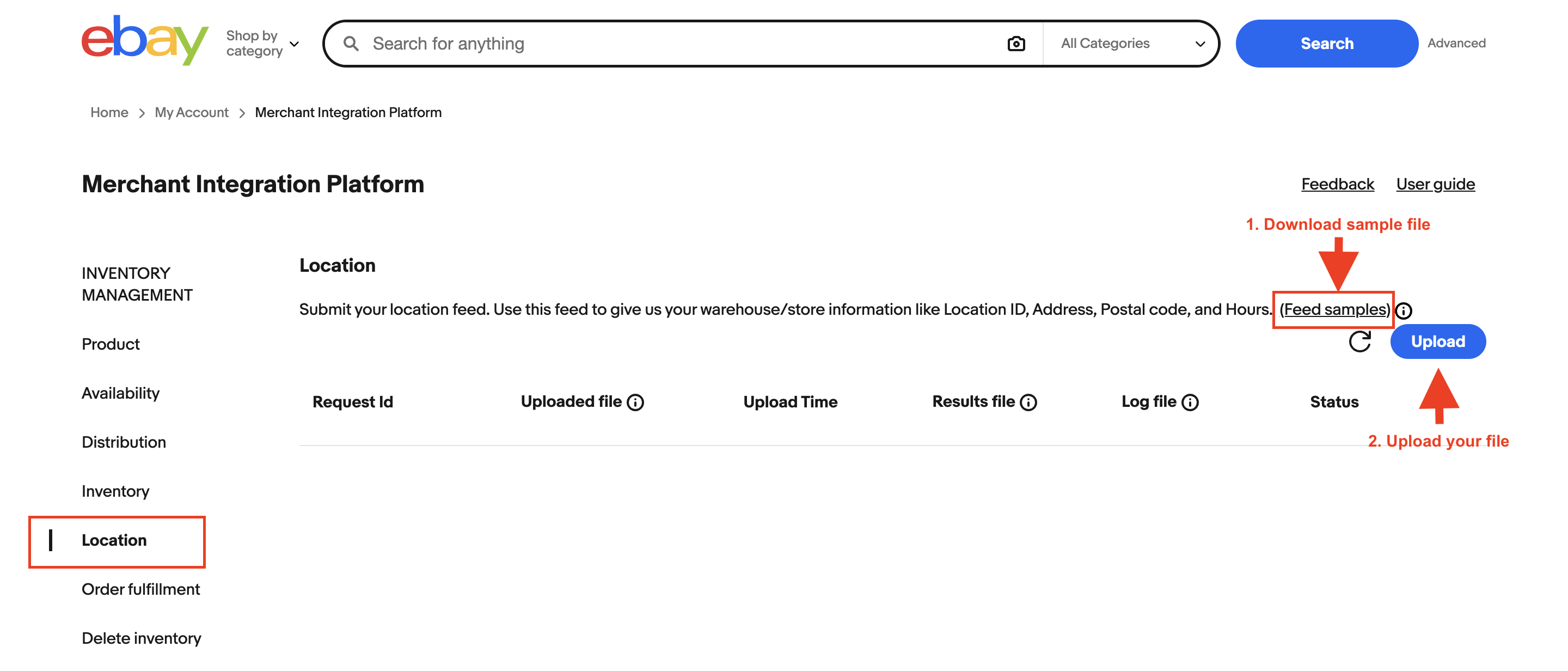Select Product in sidebar menu

click(111, 344)
